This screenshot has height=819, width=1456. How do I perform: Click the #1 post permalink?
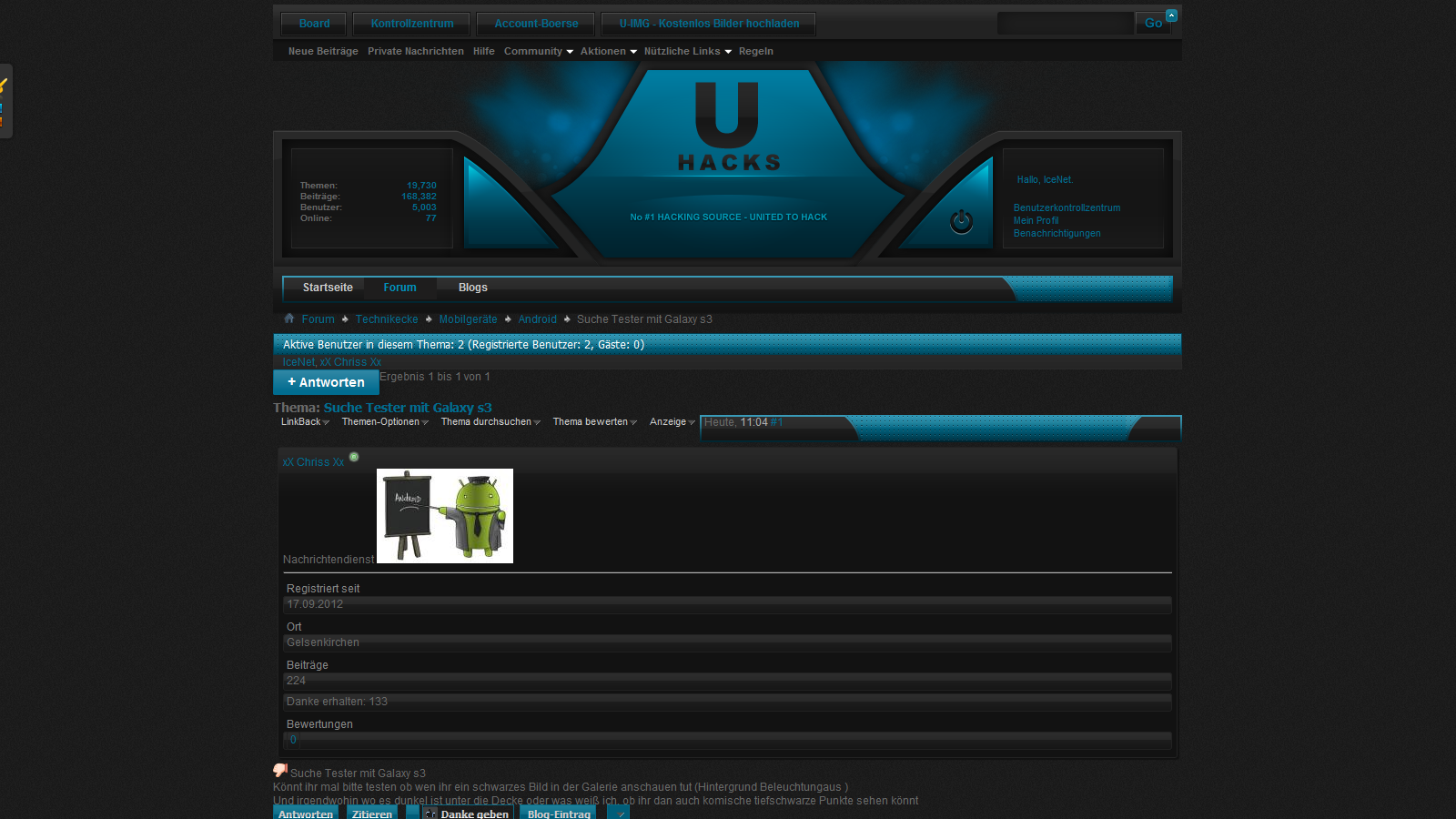tap(777, 422)
